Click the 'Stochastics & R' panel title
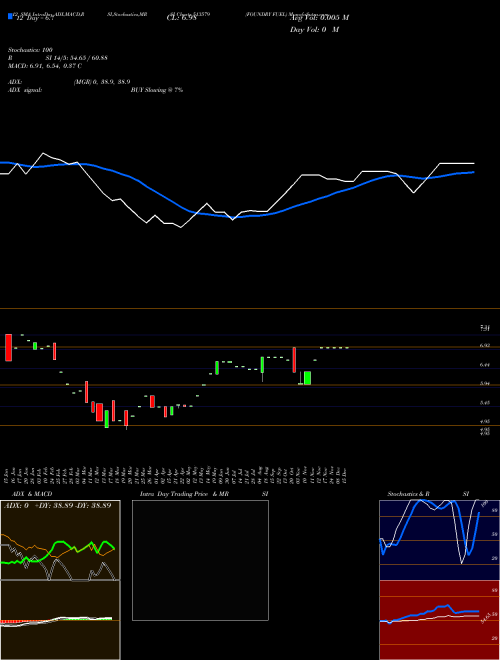Image resolution: width=500 pixels, height=660 pixels. point(409,494)
